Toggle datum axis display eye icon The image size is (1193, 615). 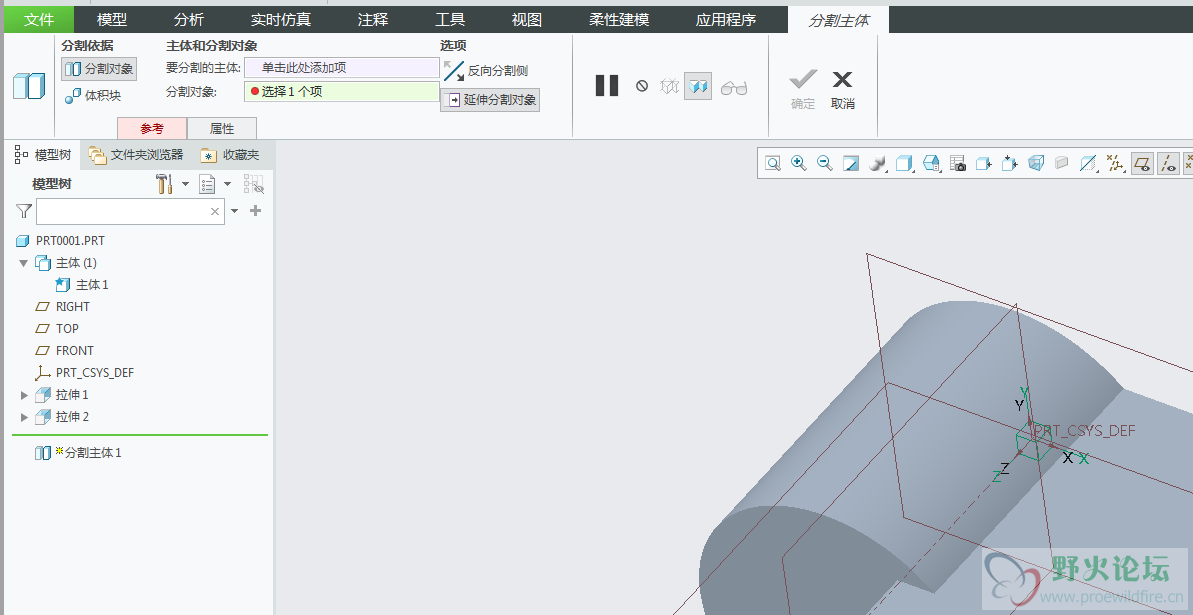1168,163
